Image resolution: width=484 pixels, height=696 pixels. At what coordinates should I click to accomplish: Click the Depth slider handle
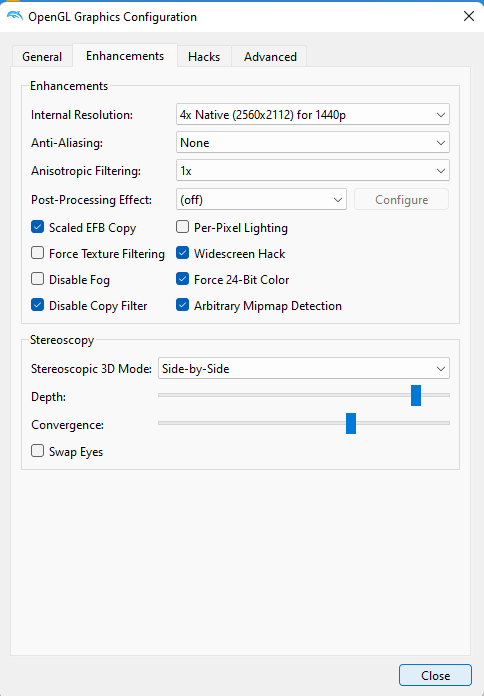pos(416,395)
